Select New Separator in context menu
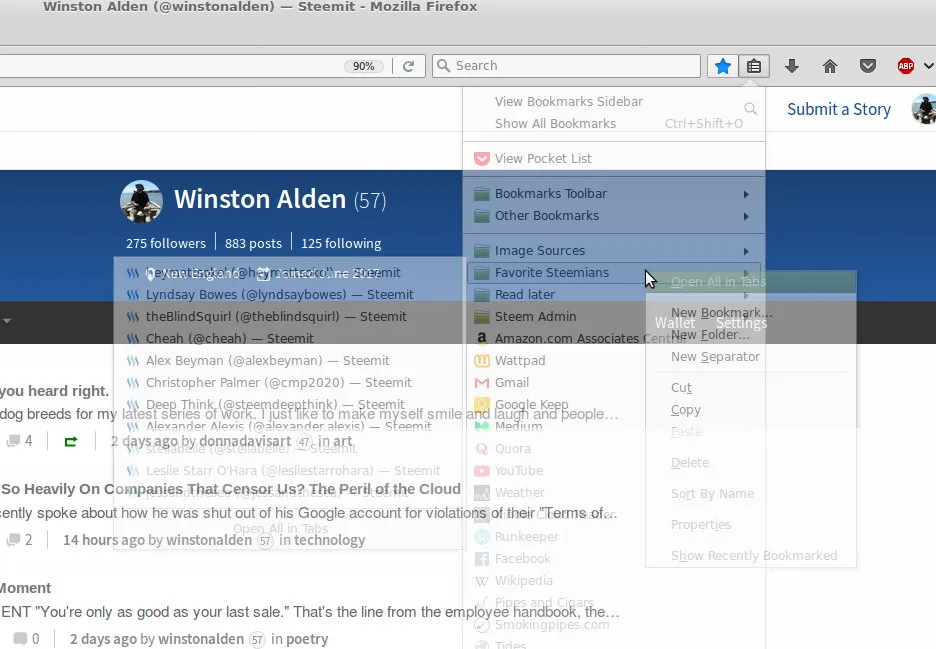This screenshot has height=649, width=936. click(751, 357)
